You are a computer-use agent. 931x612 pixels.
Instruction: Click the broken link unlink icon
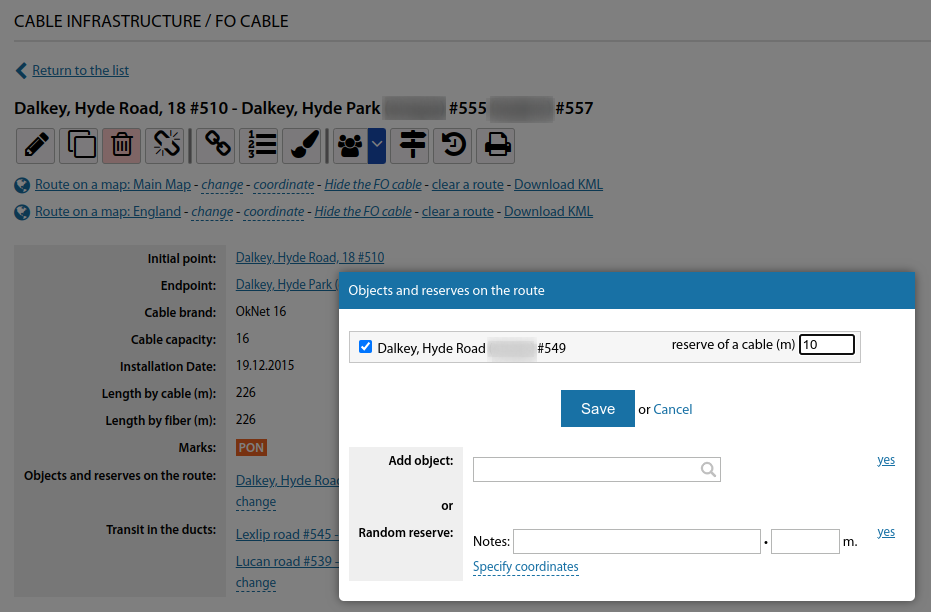[x=165, y=146]
